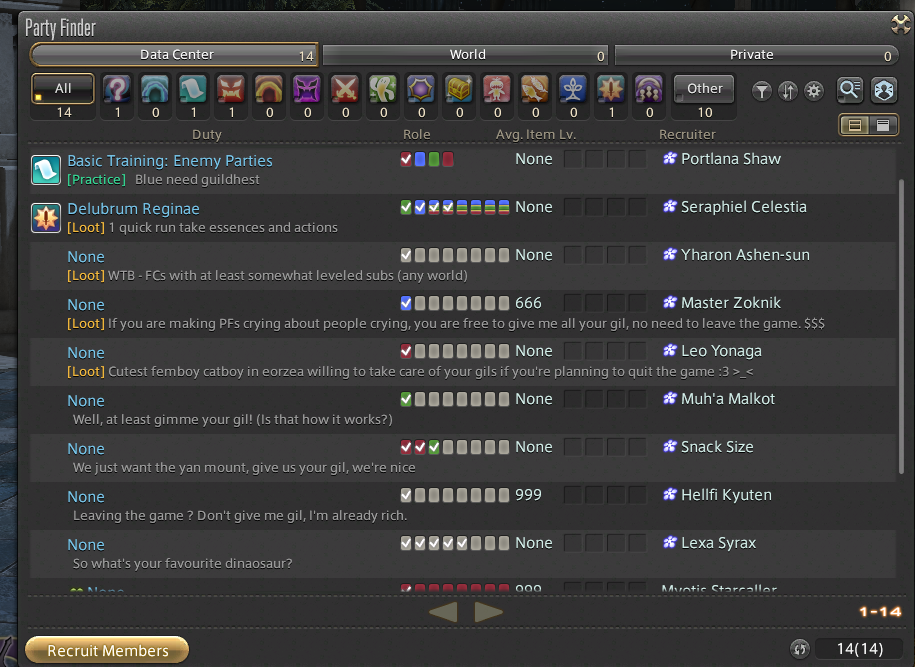Select the FATEs category icon
Image resolution: width=915 pixels, height=667 pixels.
click(421, 90)
